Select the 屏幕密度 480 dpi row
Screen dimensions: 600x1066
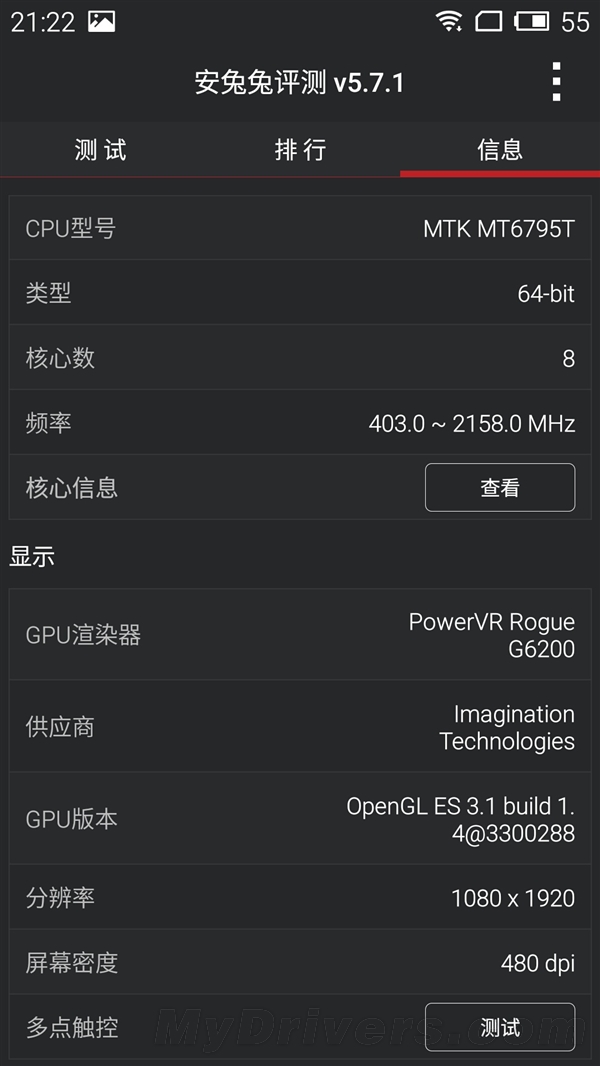tap(300, 962)
